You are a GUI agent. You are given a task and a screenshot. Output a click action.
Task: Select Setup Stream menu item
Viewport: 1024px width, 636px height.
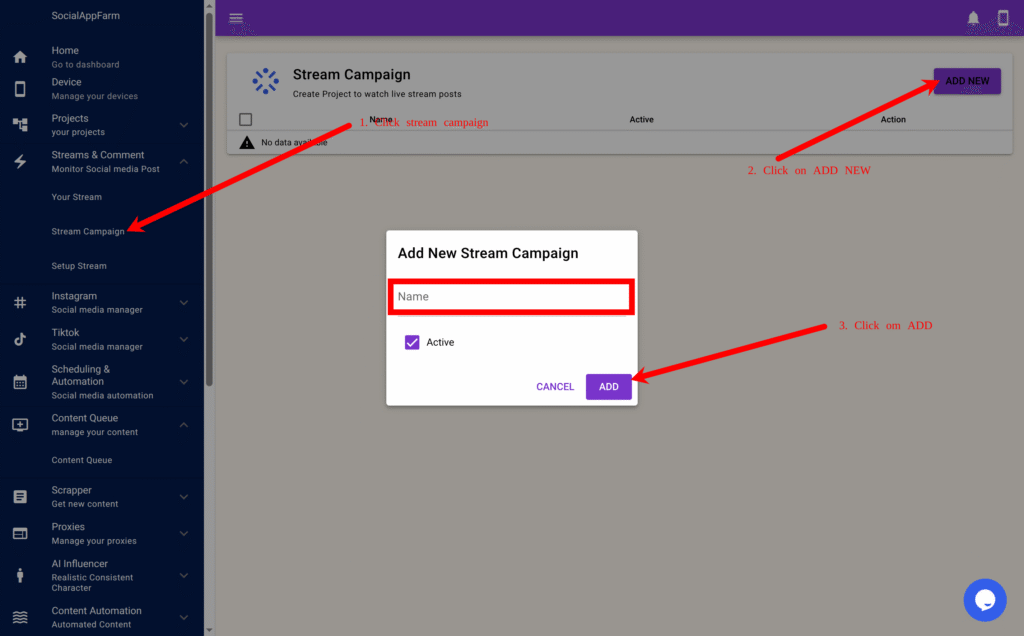[79, 266]
